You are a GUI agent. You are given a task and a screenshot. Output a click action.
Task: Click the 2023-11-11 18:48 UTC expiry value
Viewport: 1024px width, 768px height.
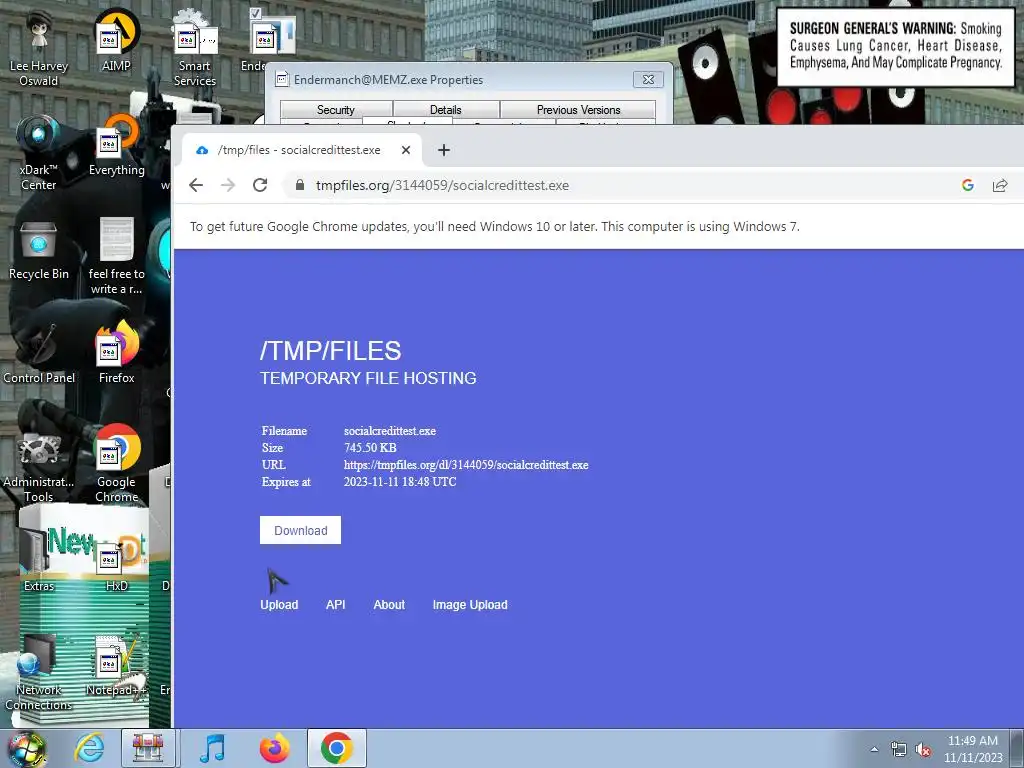(x=400, y=482)
